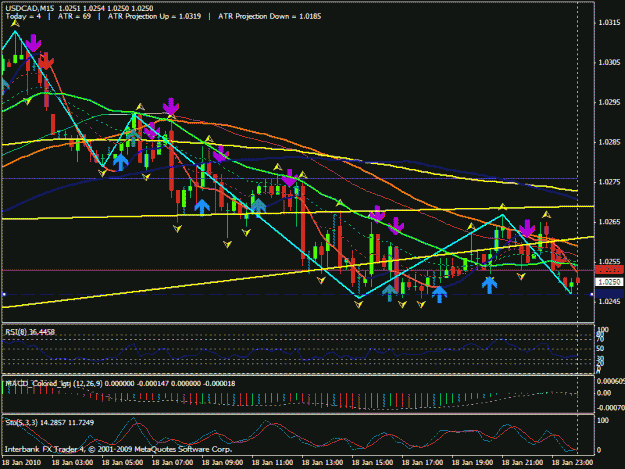Click the left handle of dashed blue line
Screen dimensions: 625x469
coord(4,294)
